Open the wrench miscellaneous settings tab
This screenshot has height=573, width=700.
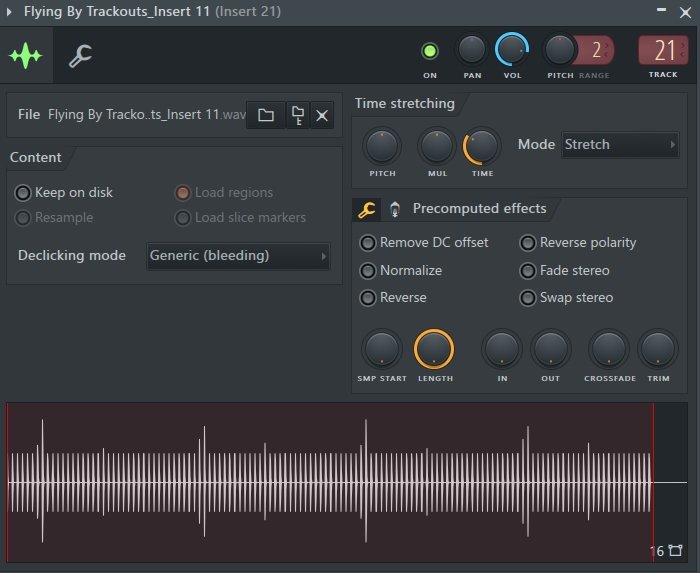click(x=80, y=56)
